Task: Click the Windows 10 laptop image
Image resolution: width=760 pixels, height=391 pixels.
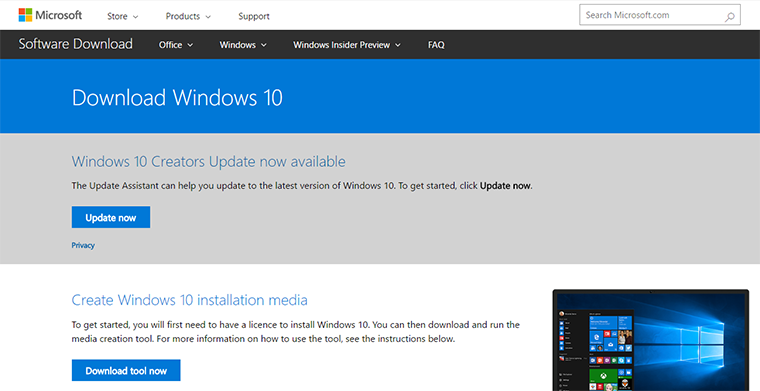Action: tap(651, 340)
